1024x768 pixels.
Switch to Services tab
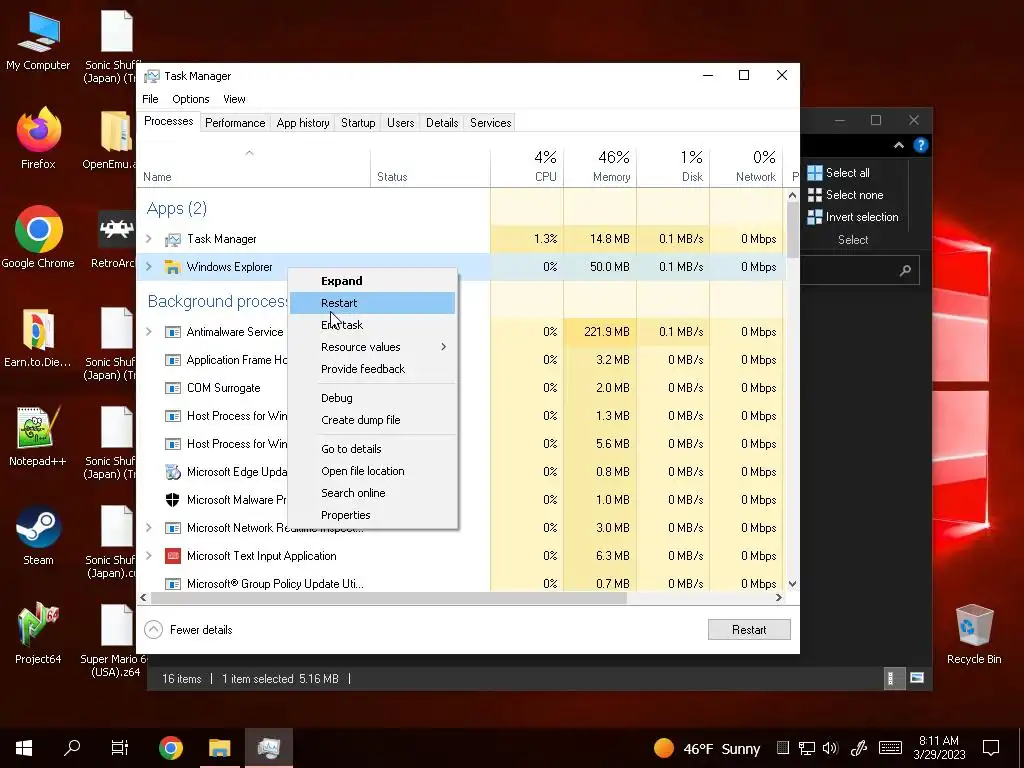click(490, 123)
